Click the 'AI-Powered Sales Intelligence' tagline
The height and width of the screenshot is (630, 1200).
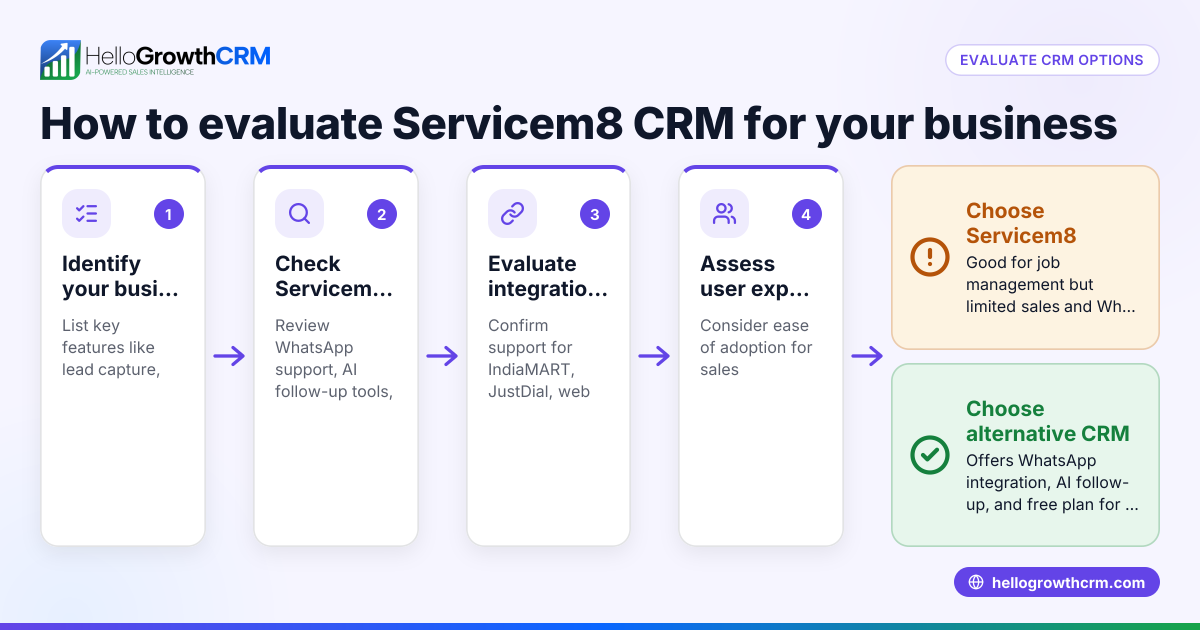139,73
